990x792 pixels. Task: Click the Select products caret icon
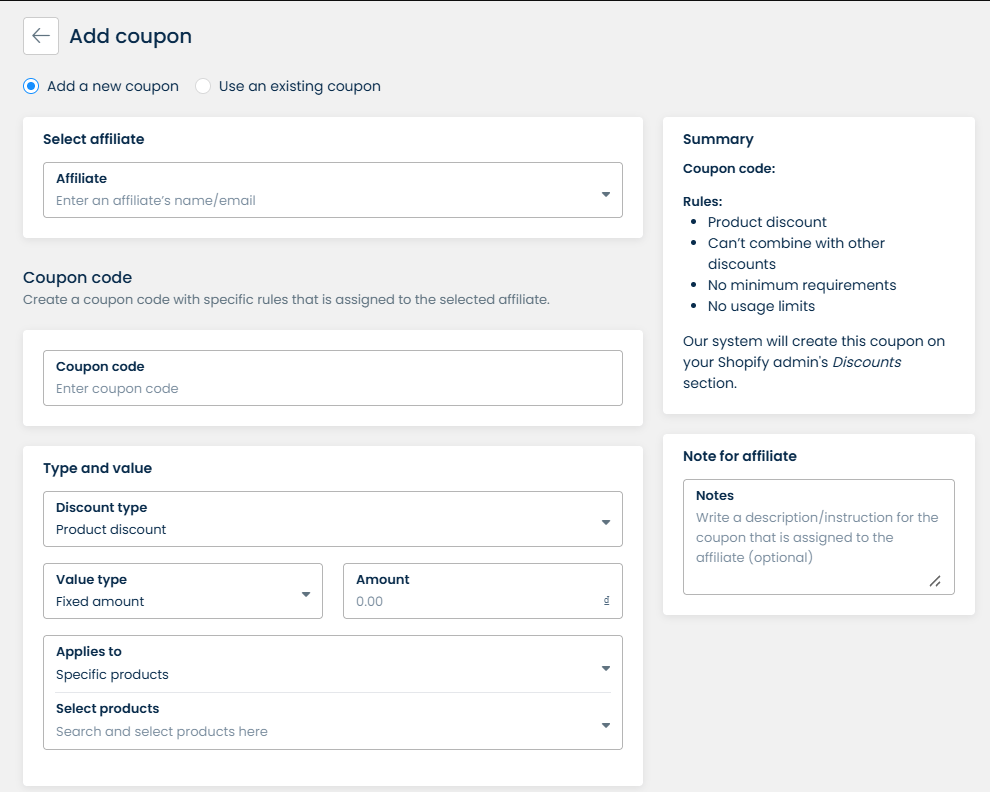click(x=605, y=725)
